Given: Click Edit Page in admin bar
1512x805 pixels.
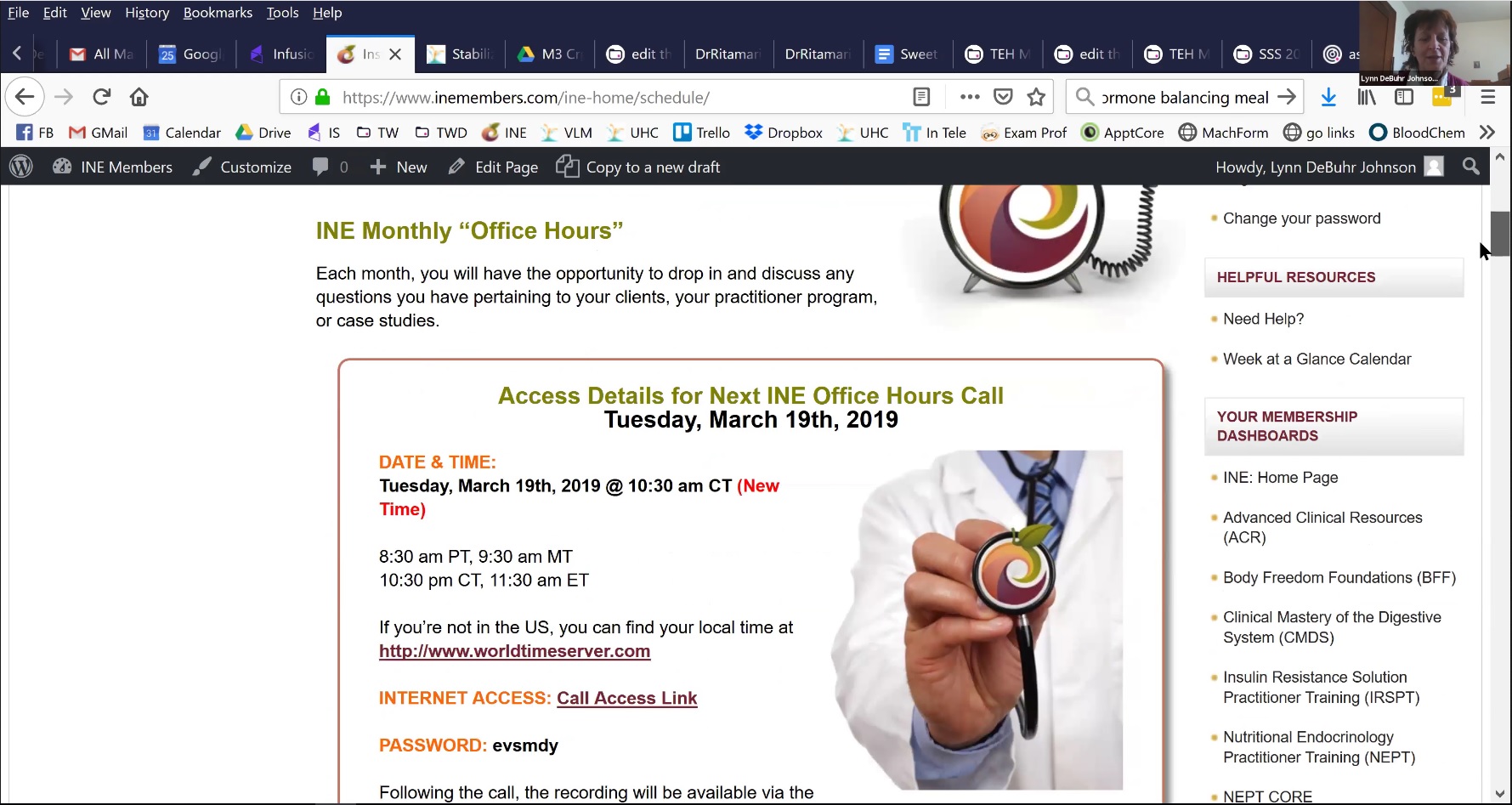Looking at the screenshot, I should pos(493,167).
